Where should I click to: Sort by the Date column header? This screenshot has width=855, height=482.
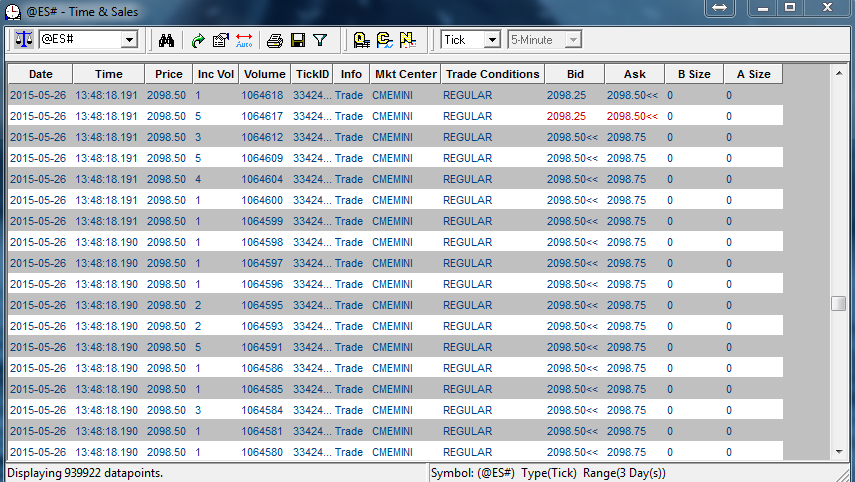pos(40,74)
